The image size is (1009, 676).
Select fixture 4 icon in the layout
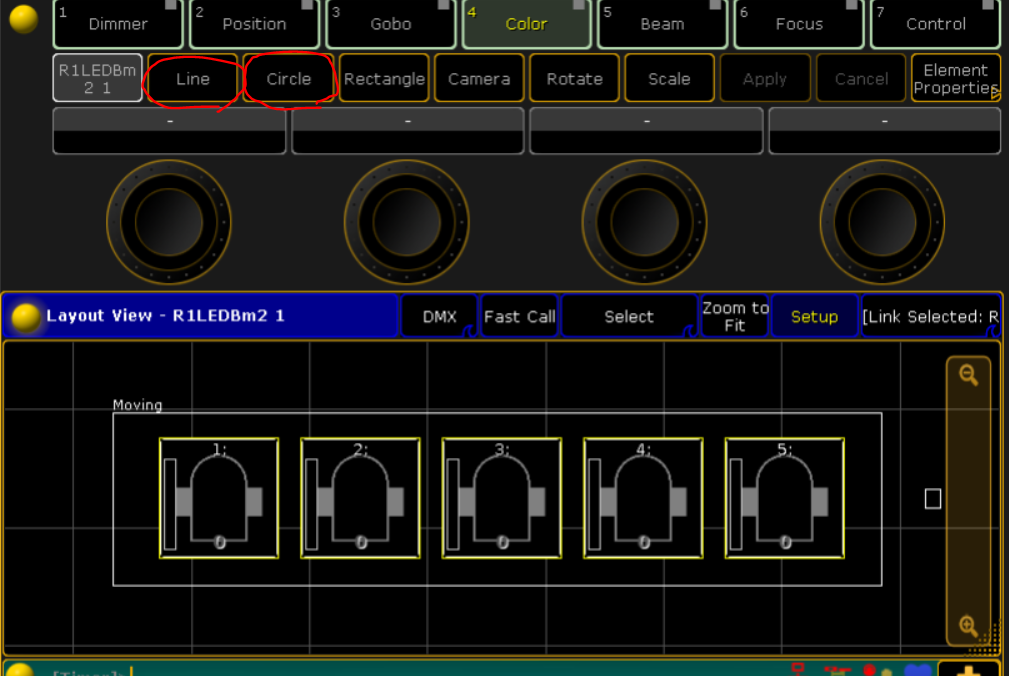coord(643,498)
